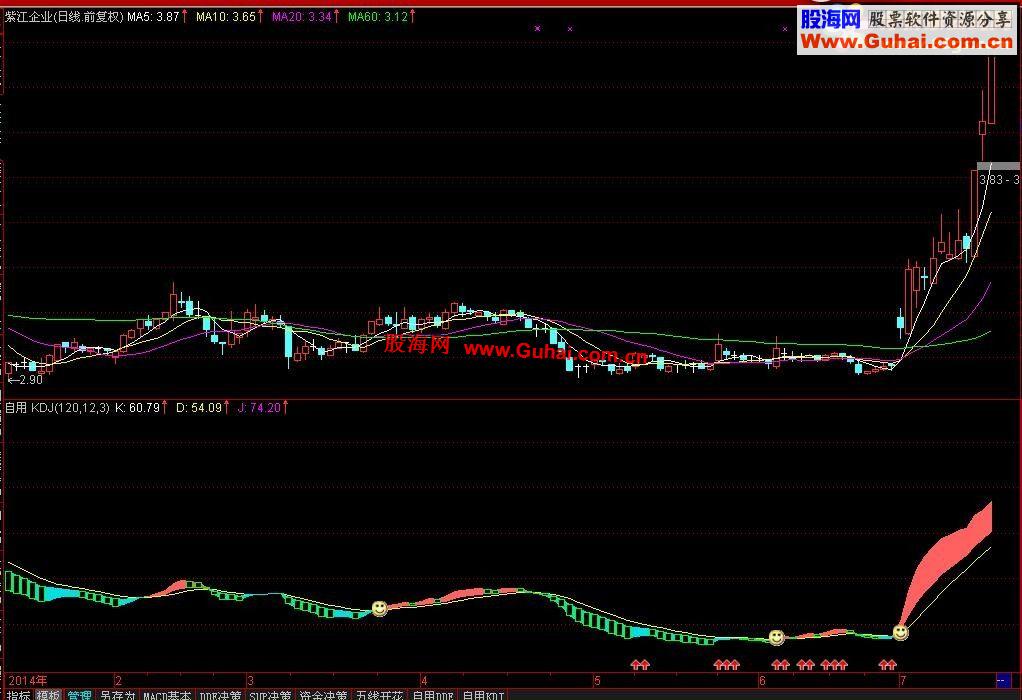Click the blue box at time axis end
Image resolution: width=1022 pixels, height=700 pixels.
coord(1003,680)
